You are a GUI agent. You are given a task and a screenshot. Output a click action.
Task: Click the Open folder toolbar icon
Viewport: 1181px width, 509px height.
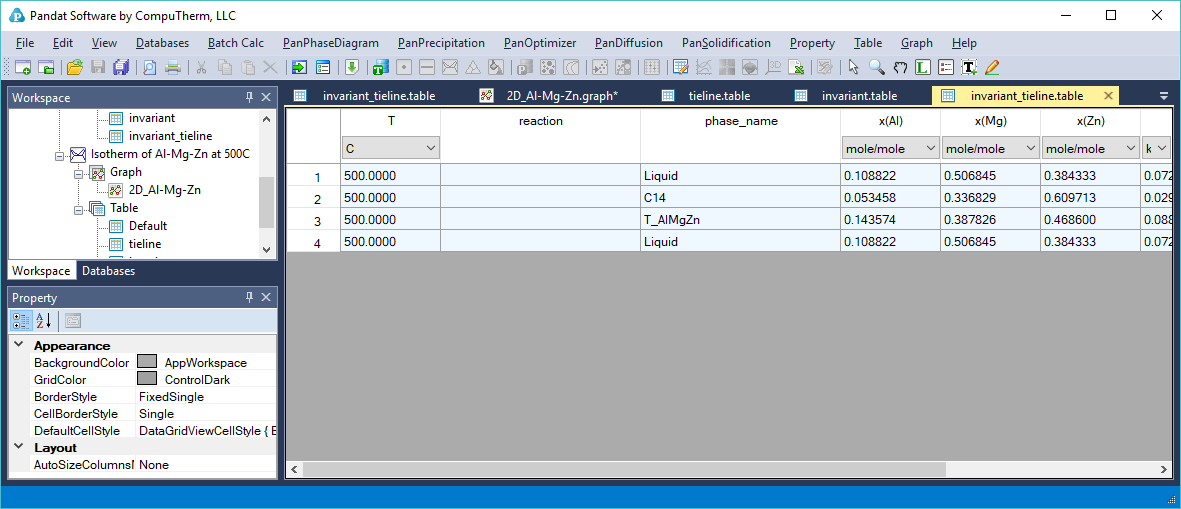(74, 67)
